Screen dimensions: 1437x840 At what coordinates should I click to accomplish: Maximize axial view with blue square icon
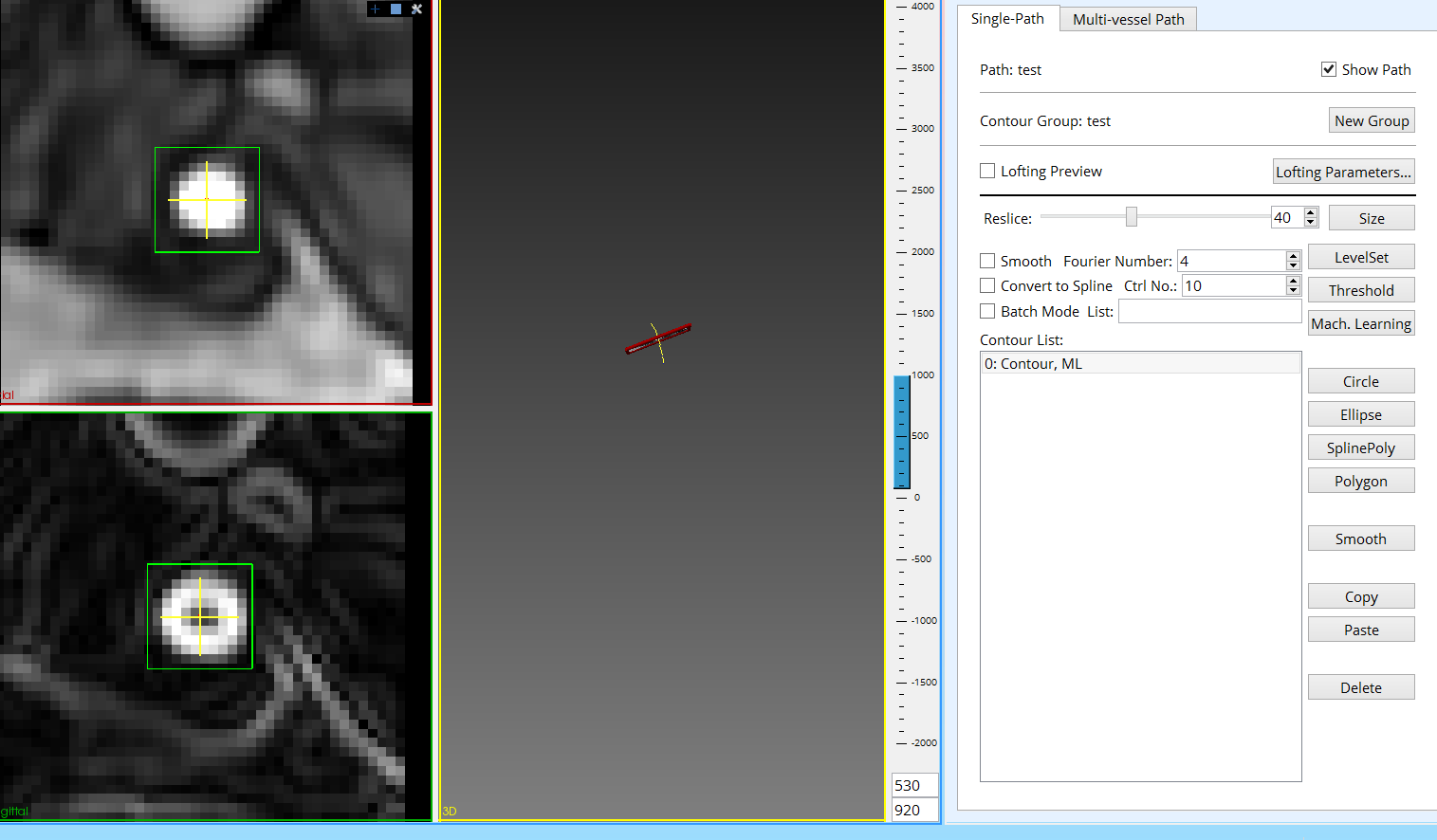pos(396,9)
